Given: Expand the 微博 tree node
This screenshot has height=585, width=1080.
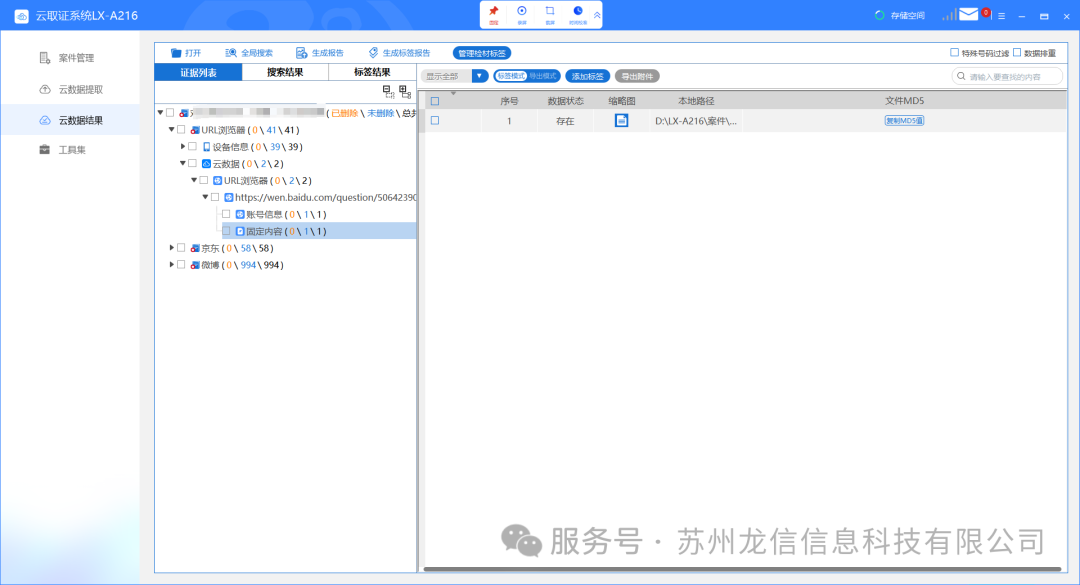Looking at the screenshot, I should point(171,265).
